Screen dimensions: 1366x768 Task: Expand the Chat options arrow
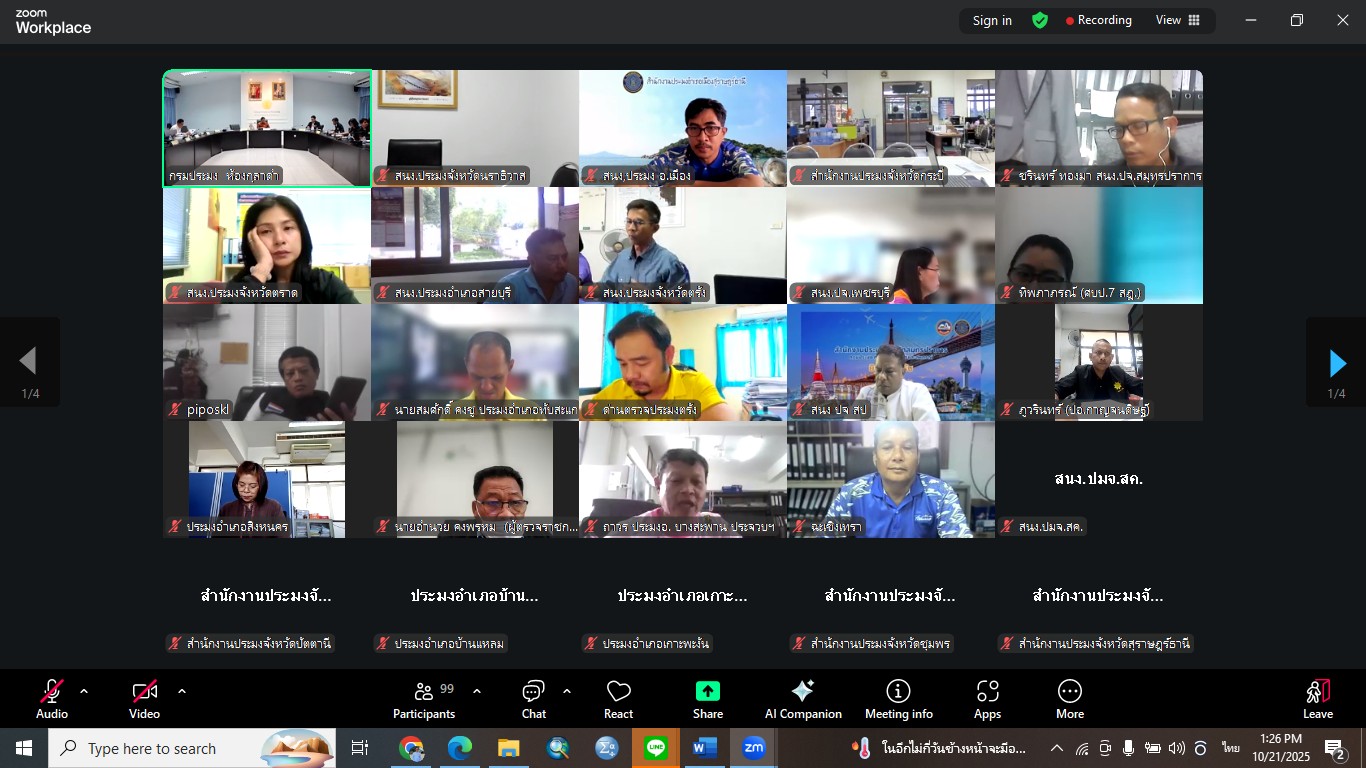tap(567, 691)
